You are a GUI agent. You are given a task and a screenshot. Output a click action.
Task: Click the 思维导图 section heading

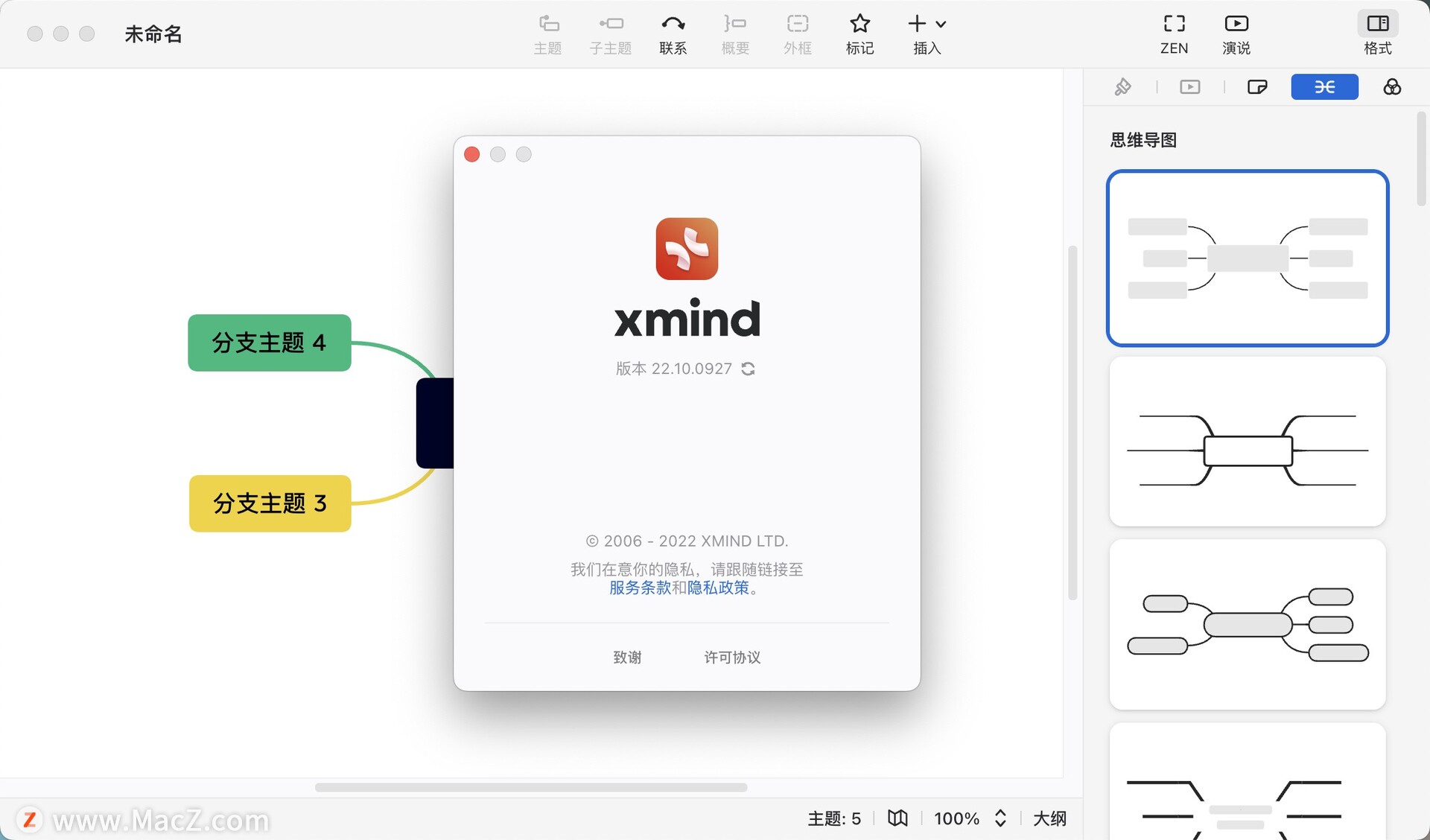1143,140
